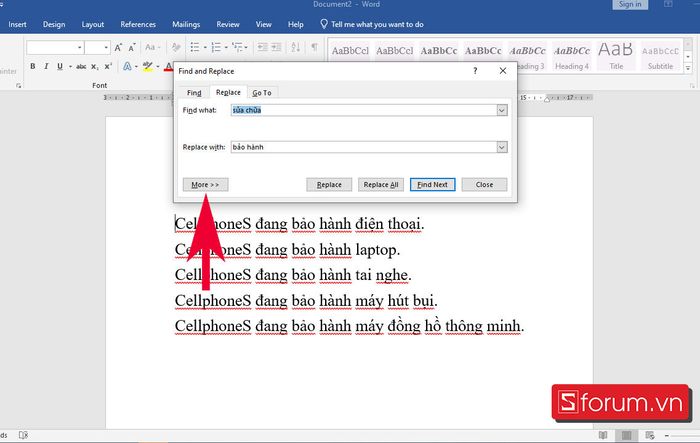Apply the Title style
This screenshot has width=700, height=443.
pos(616,56)
